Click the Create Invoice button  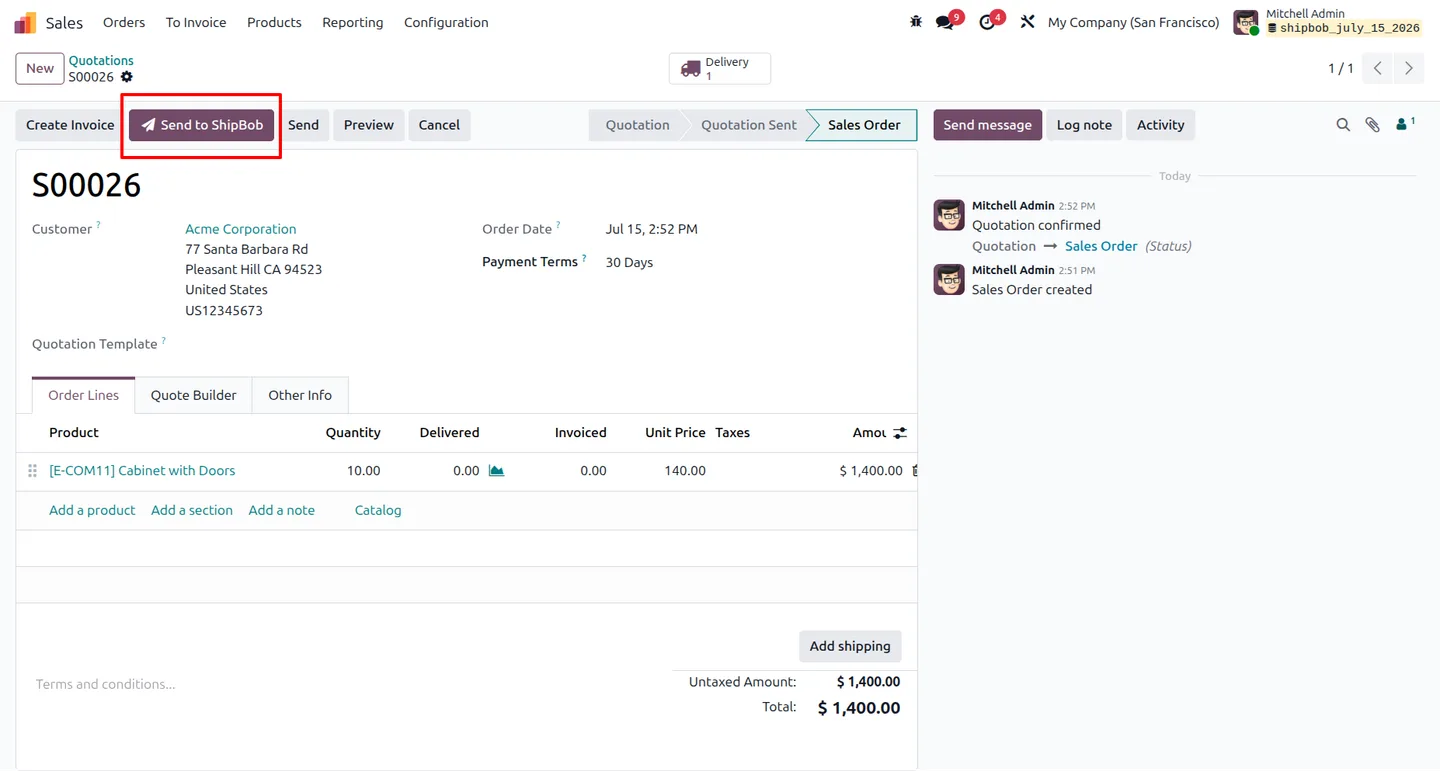(70, 125)
